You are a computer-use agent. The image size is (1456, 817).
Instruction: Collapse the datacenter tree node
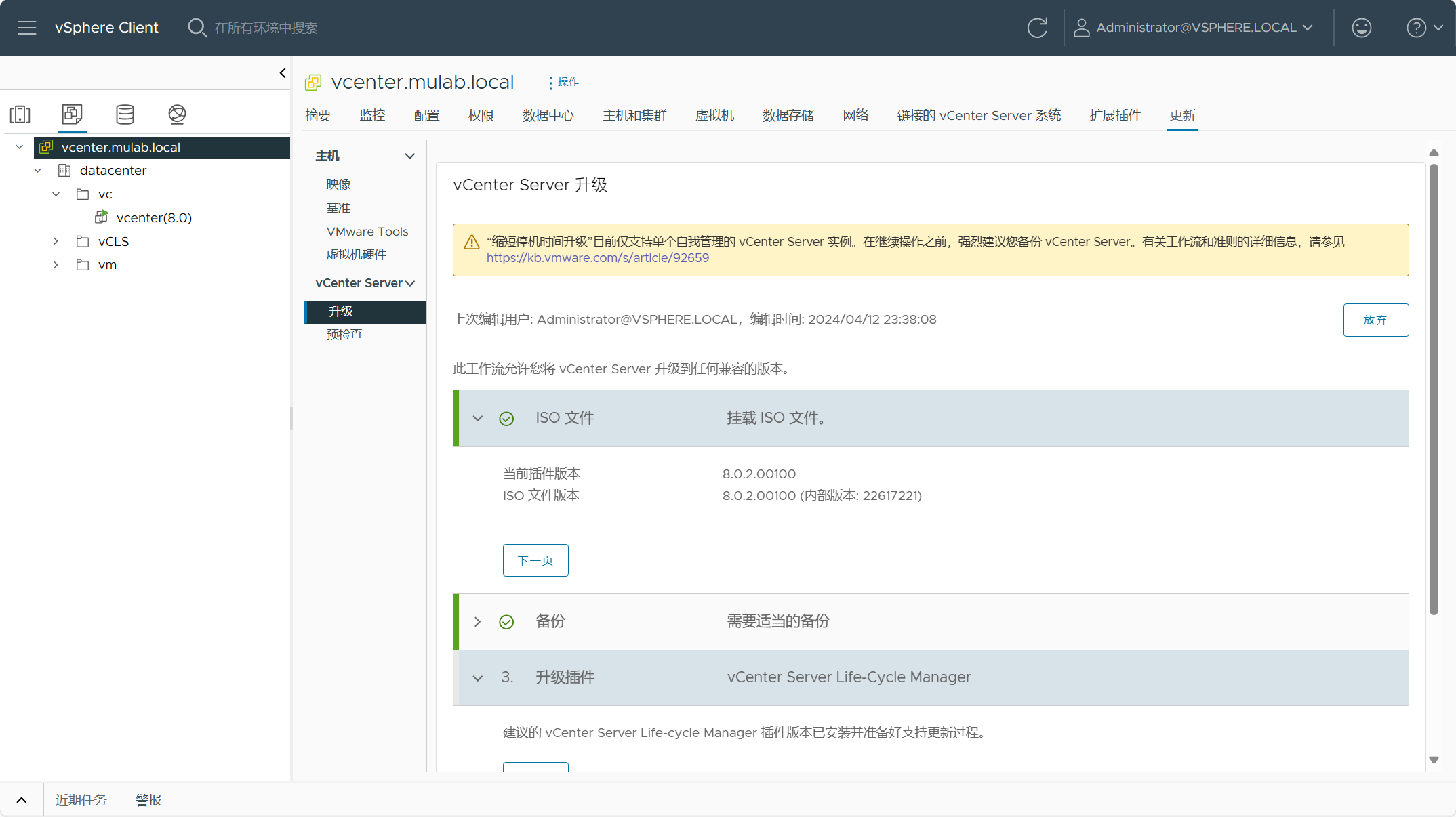tap(38, 171)
